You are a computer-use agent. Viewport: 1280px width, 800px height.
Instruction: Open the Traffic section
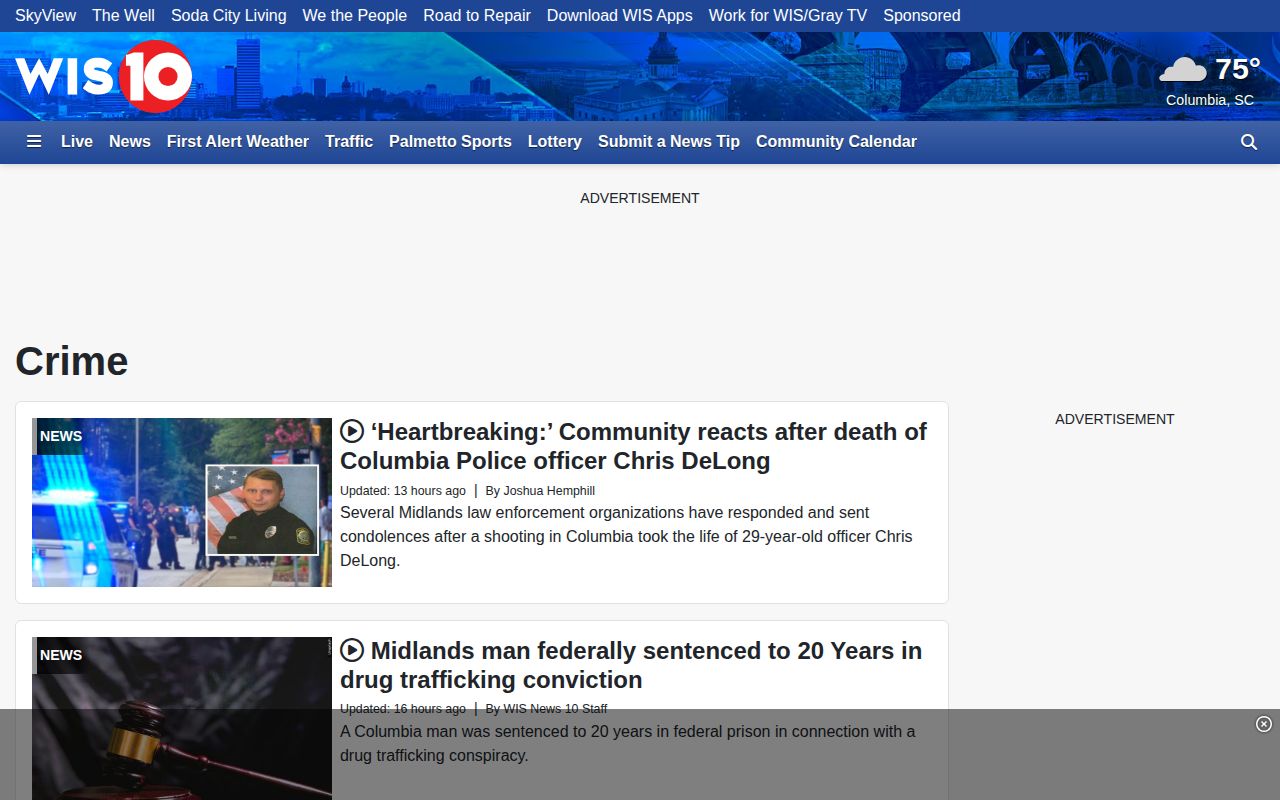tap(349, 142)
